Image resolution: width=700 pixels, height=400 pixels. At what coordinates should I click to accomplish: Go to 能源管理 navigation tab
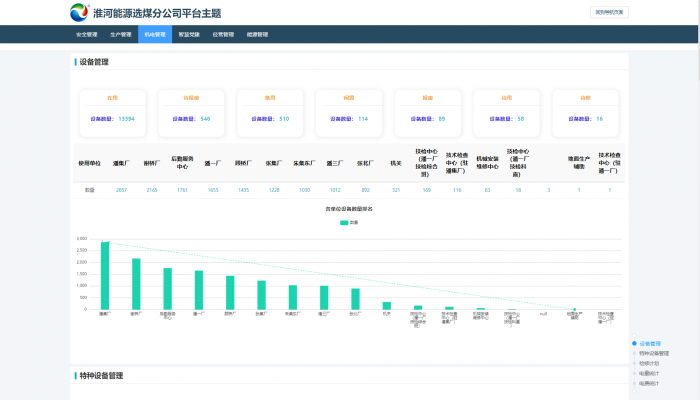[257, 34]
